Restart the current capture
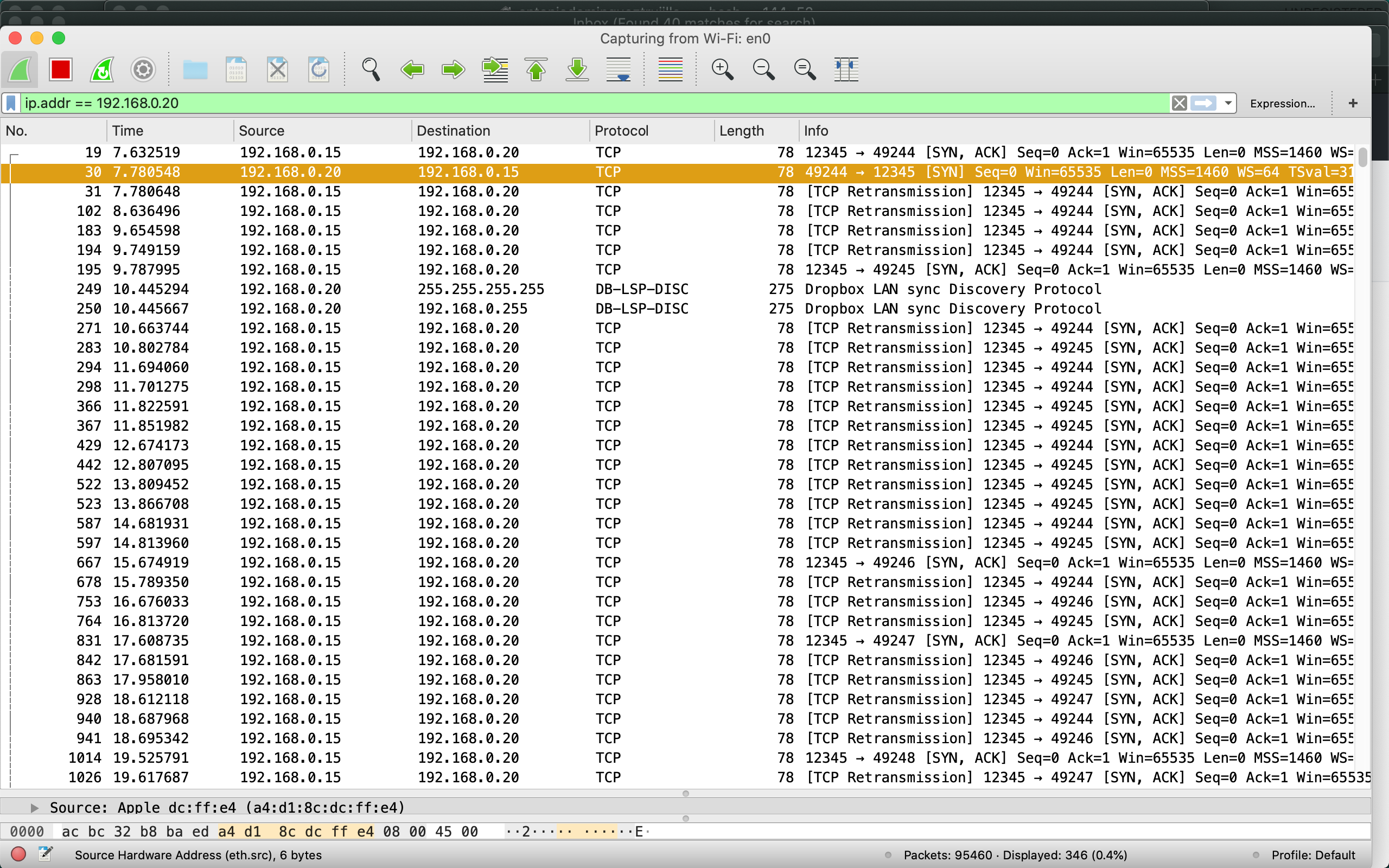 pyautogui.click(x=101, y=69)
